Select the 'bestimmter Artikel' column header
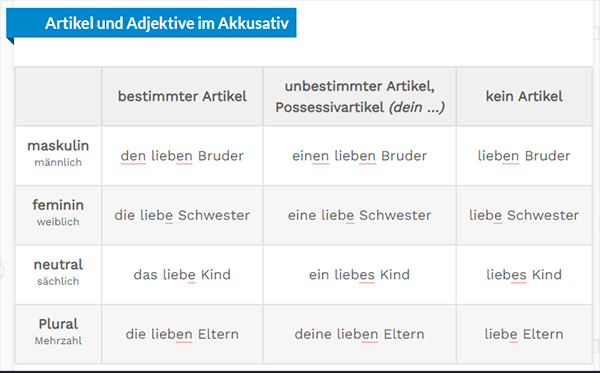The image size is (600, 373). [x=182, y=96]
